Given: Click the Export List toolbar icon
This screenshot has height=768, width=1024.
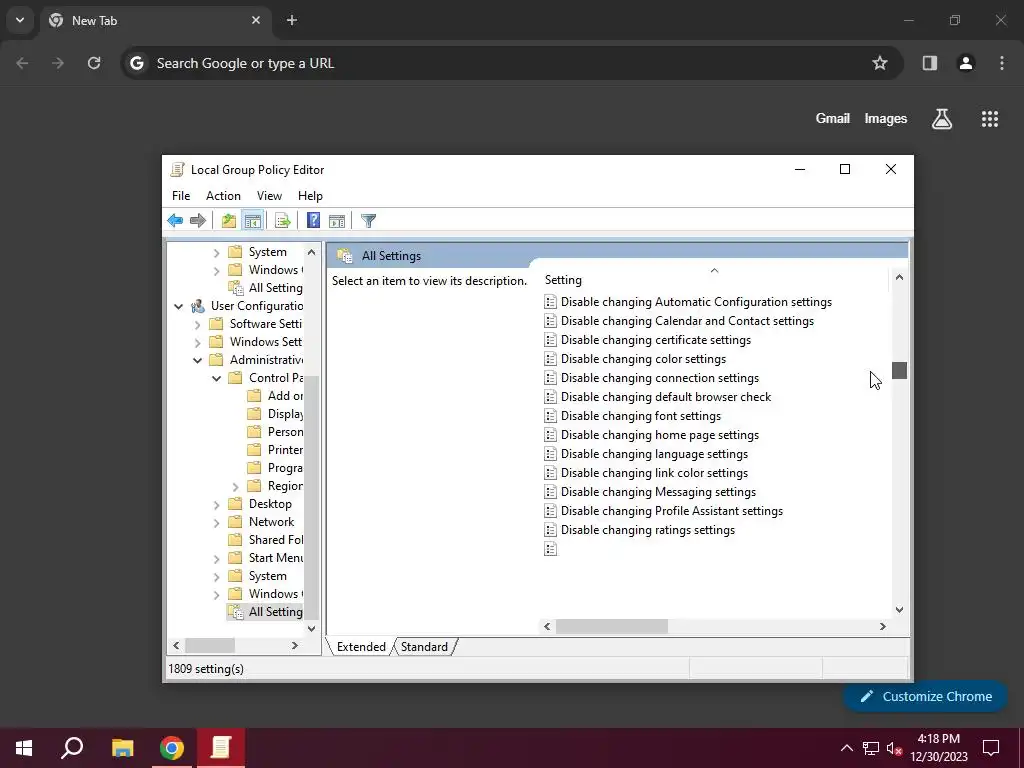Looking at the screenshot, I should tap(282, 221).
